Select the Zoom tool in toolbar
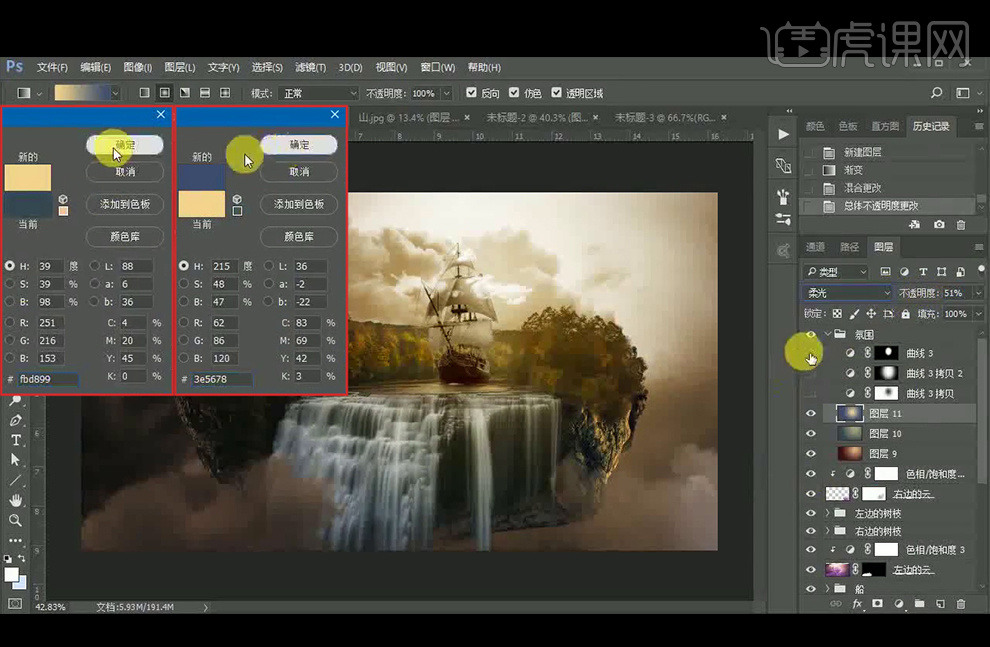This screenshot has height=647, width=990. coord(15,520)
